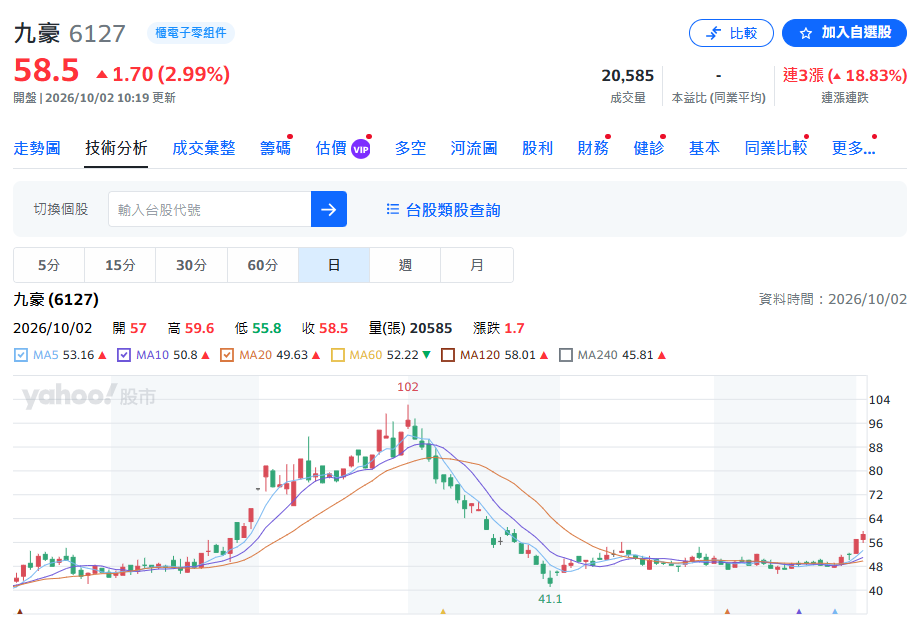This screenshot has height=621, width=909.
Task: Click the 102 peak price label
Action: [408, 387]
